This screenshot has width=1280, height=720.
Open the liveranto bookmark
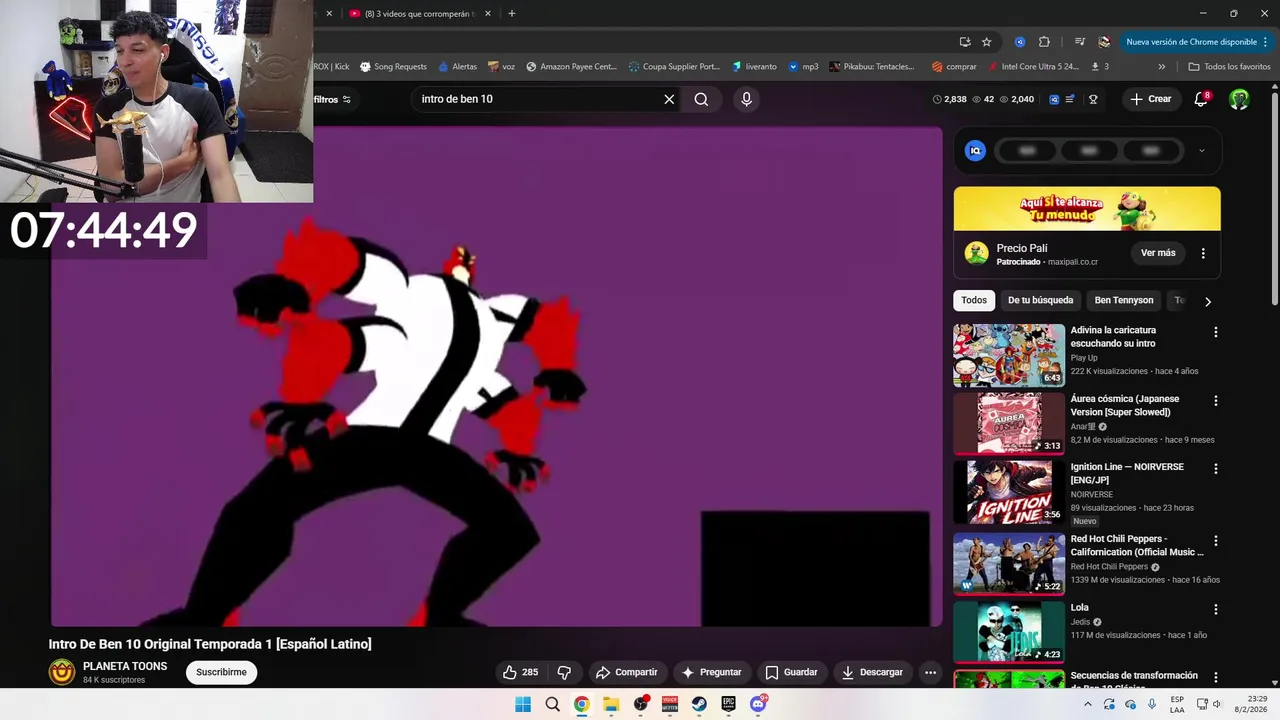click(x=754, y=67)
